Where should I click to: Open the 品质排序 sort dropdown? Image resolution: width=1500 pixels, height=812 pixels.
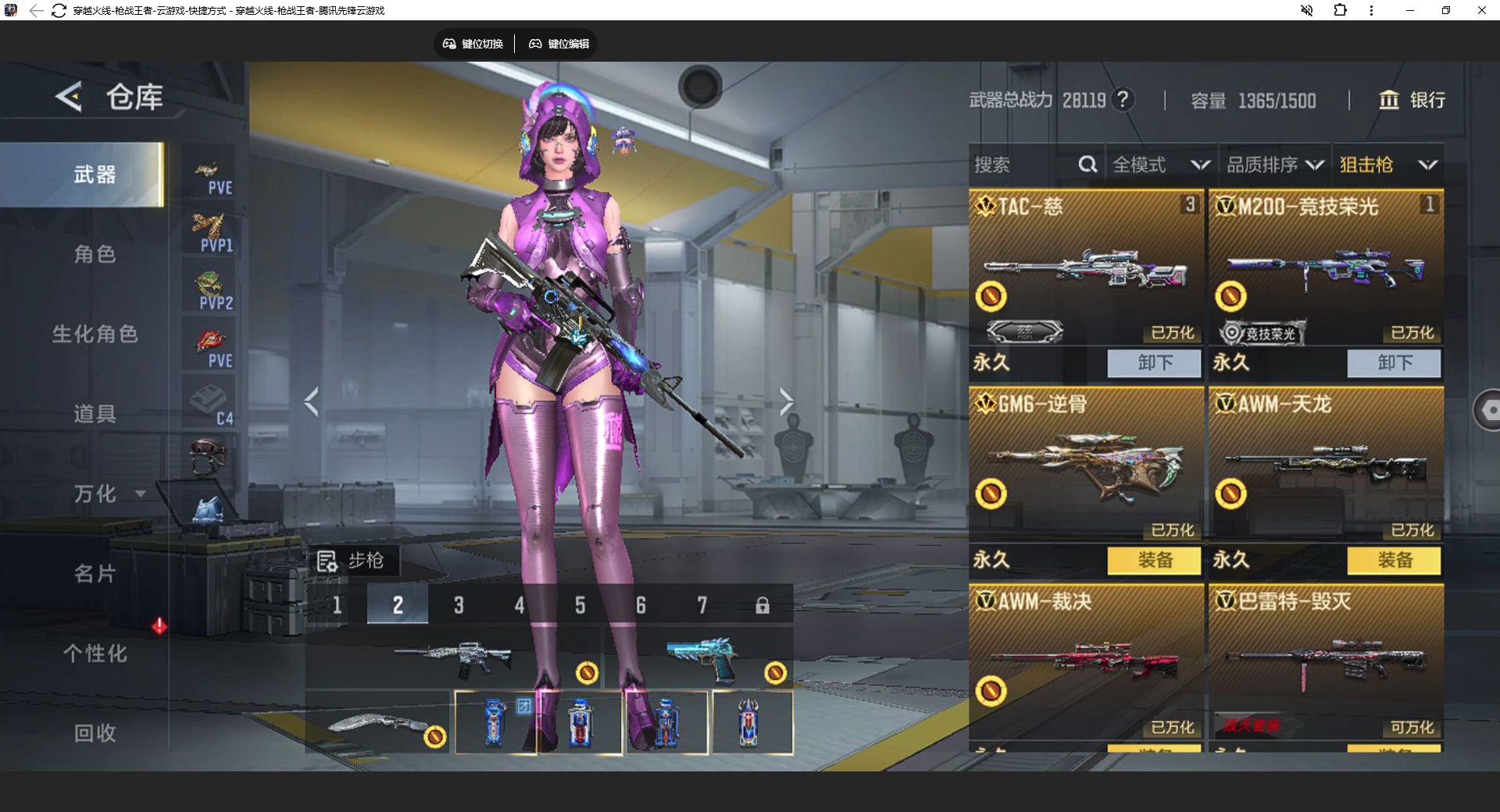(1275, 165)
